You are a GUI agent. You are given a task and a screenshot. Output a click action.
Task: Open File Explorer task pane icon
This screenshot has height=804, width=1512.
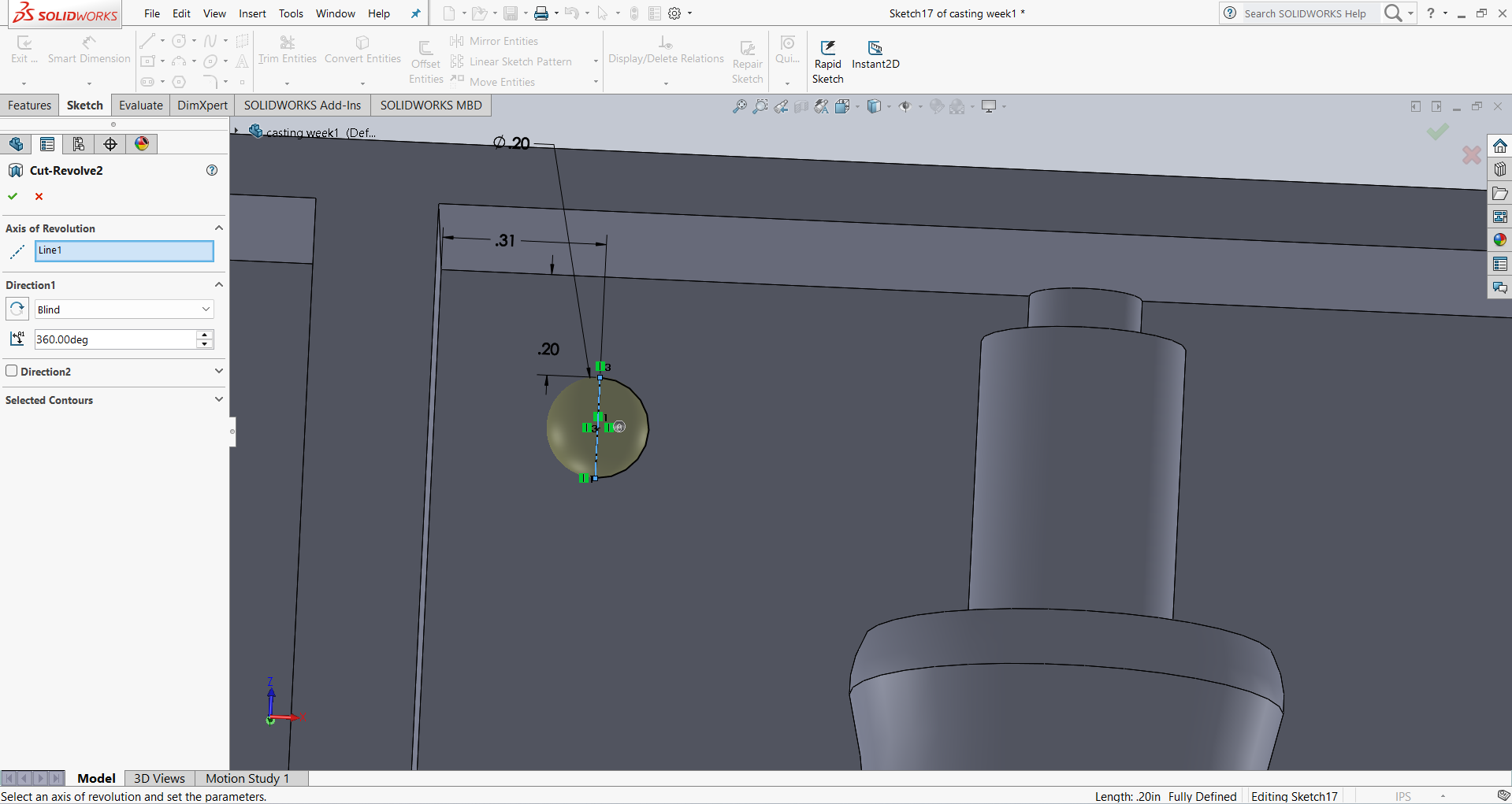(x=1500, y=193)
